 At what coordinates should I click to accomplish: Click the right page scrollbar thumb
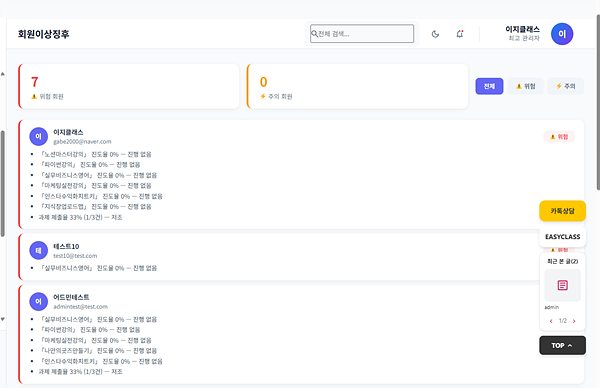click(598, 101)
